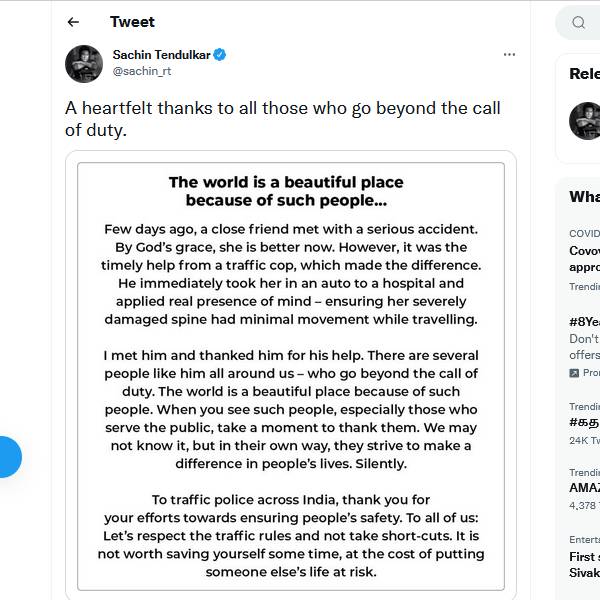
Task: Click the tweet text about call of duty
Action: 283,118
